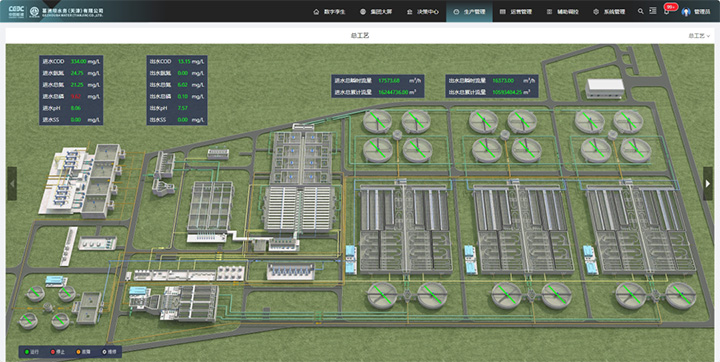Toggle the green 运行 status legend
This screenshot has height=362, width=720.
pyautogui.click(x=32, y=352)
